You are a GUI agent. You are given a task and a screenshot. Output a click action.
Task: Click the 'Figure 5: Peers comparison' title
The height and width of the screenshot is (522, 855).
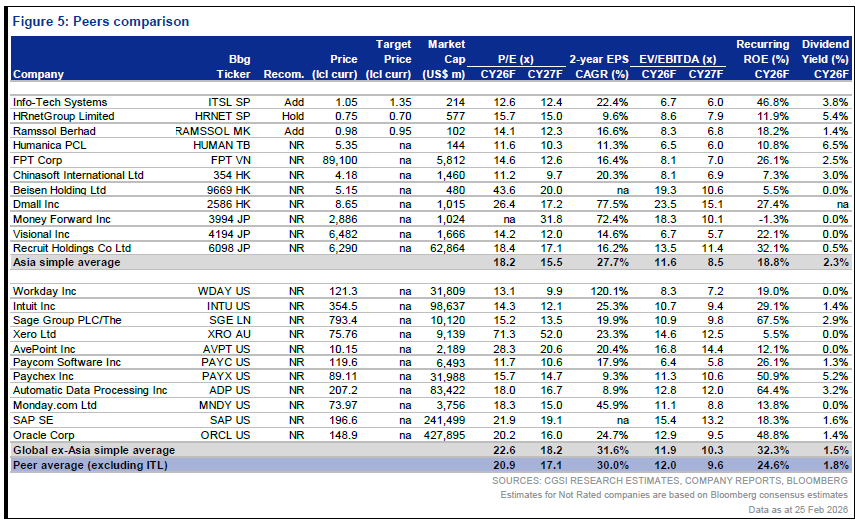[x=101, y=21]
